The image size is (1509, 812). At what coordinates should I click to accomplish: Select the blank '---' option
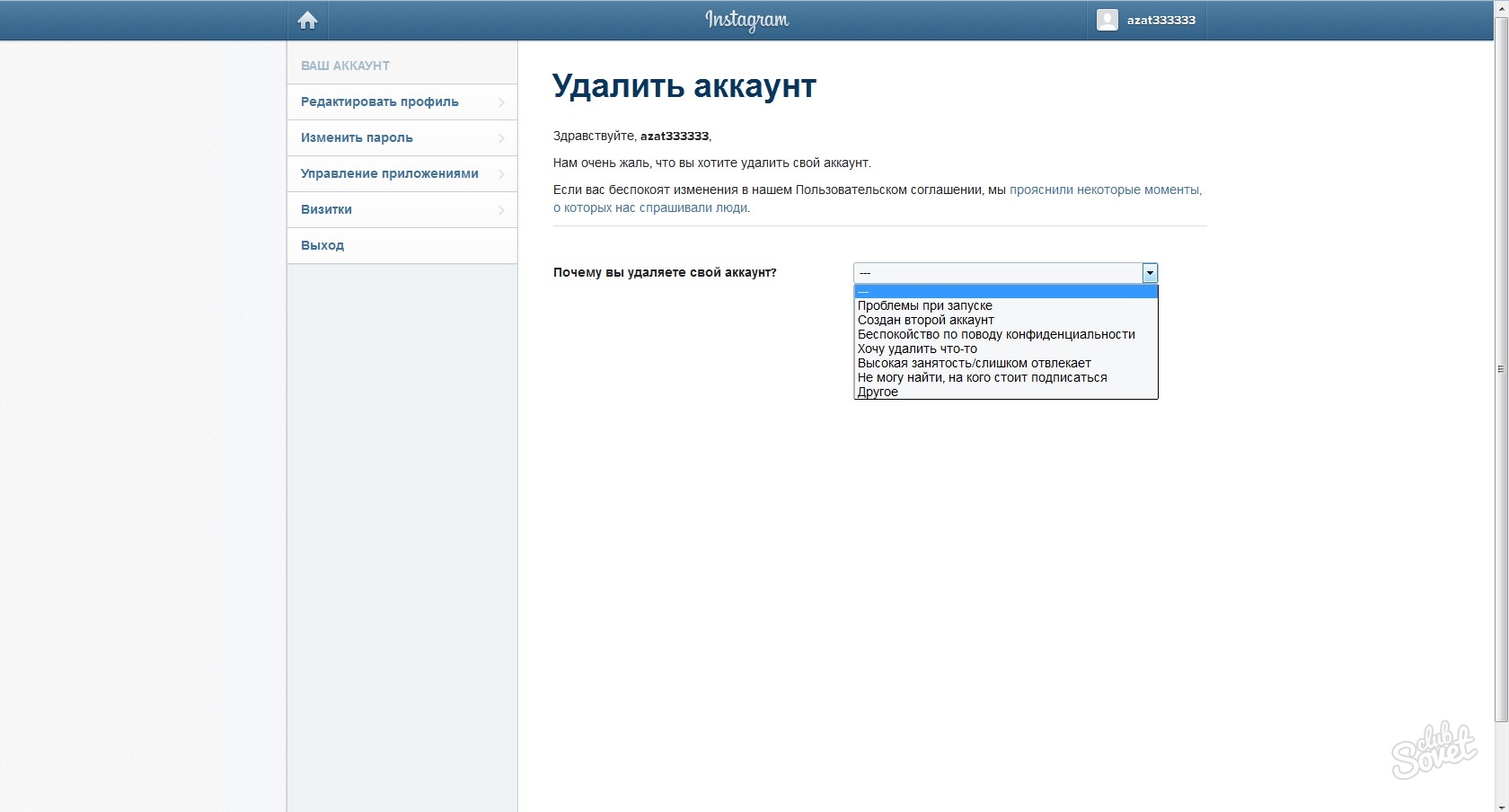point(1006,291)
